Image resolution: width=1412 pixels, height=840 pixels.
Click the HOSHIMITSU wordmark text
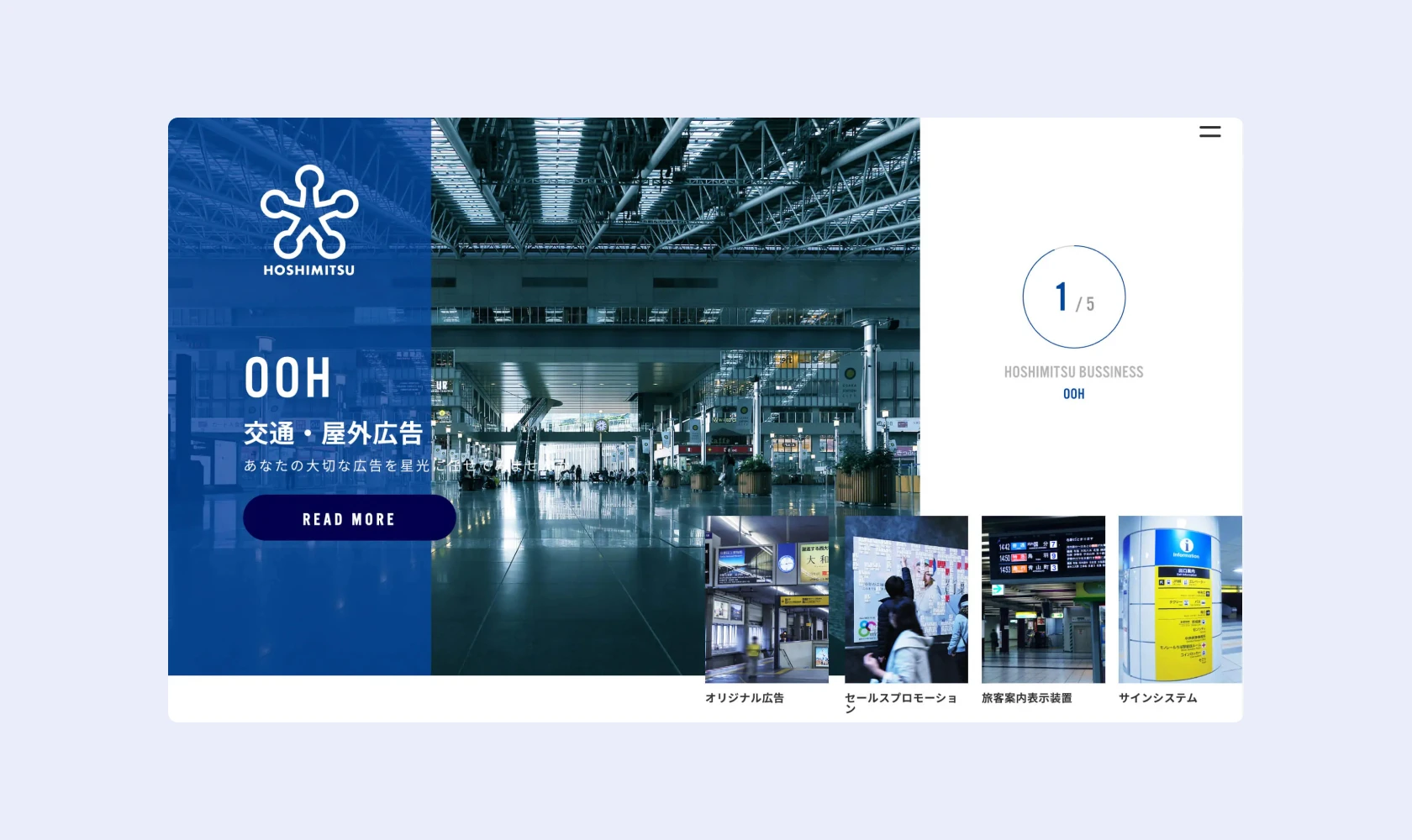pyautogui.click(x=309, y=270)
